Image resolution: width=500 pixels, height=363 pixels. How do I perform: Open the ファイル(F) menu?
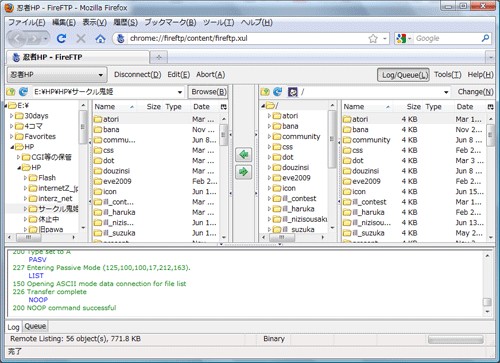27,22
